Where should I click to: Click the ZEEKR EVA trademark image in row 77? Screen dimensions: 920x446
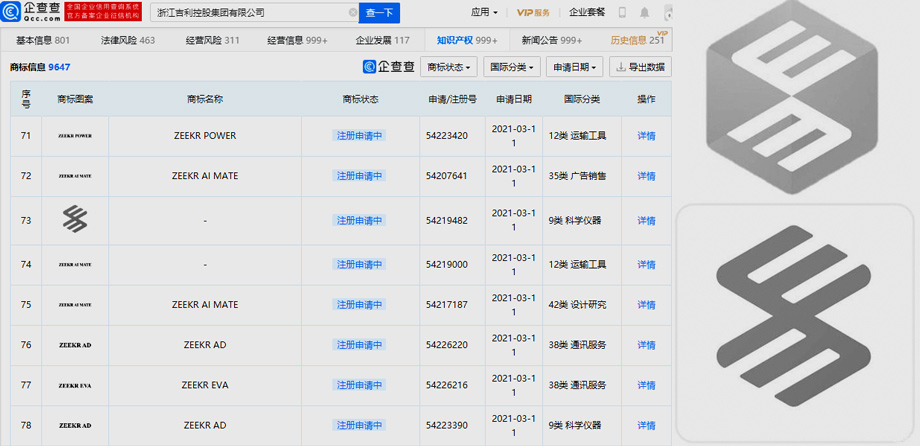tap(75, 385)
